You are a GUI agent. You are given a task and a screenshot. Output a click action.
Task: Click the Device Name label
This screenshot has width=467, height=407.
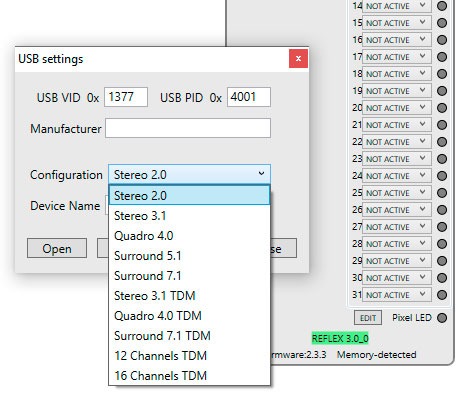point(65,206)
